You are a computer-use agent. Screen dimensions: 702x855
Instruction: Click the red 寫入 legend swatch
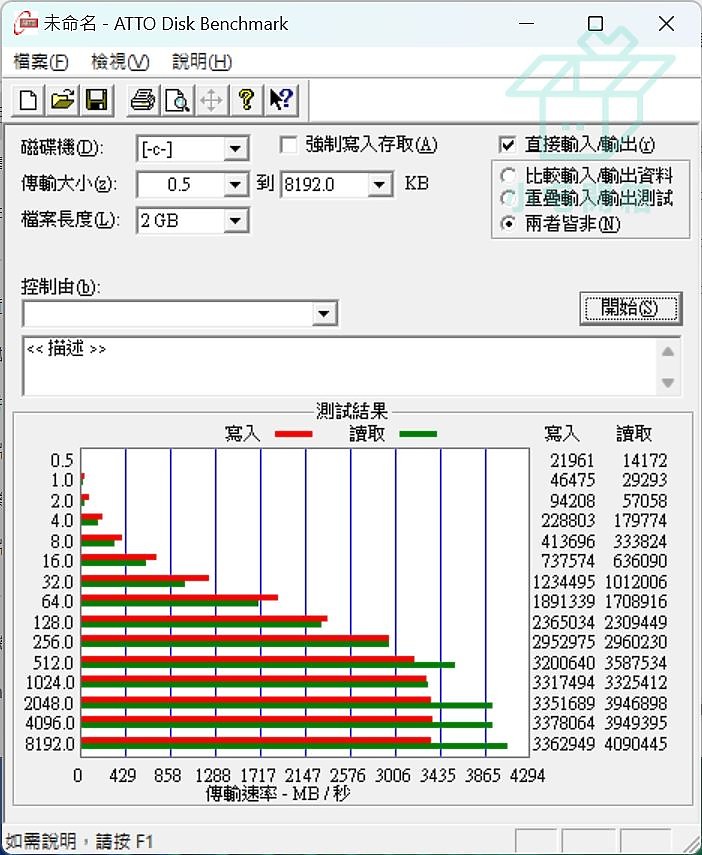293,434
